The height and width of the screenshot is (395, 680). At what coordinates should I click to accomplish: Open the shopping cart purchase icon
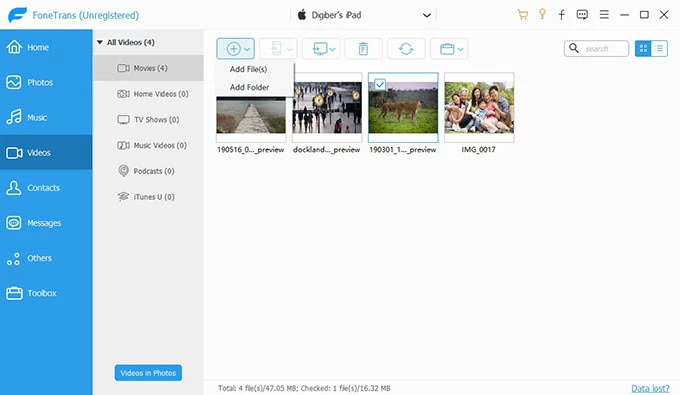(523, 15)
